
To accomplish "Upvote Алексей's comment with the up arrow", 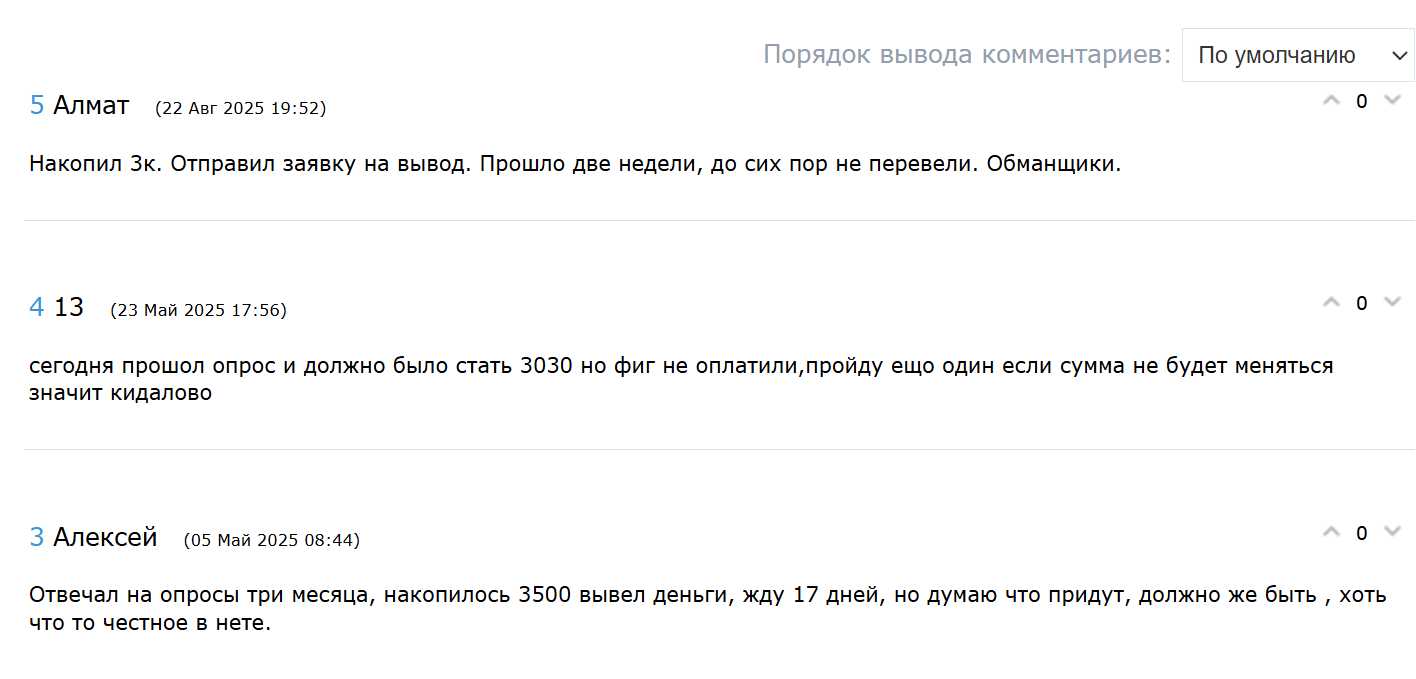I will (x=1331, y=531).
